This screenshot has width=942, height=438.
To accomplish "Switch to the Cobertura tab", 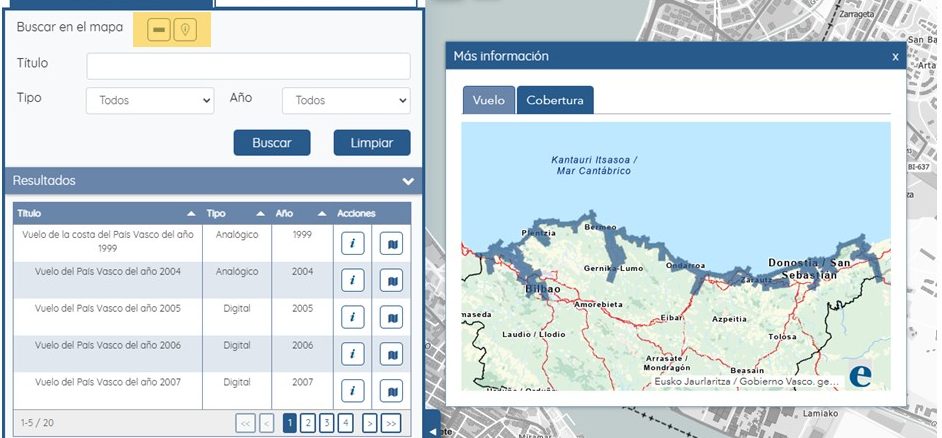I will click(x=555, y=100).
